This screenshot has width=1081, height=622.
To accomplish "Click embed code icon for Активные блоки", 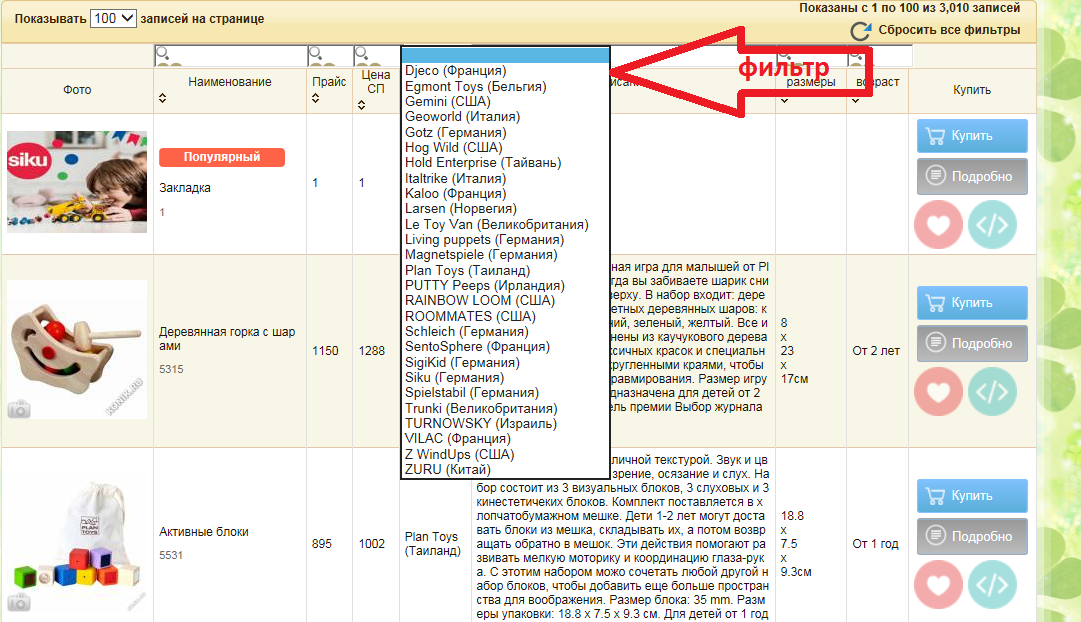I will click(992, 585).
